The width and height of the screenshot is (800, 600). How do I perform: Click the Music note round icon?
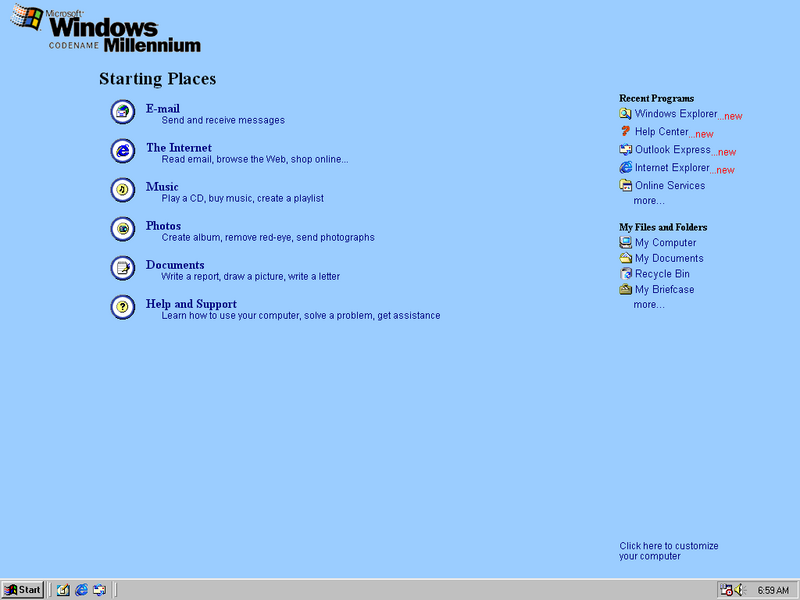(x=123, y=190)
